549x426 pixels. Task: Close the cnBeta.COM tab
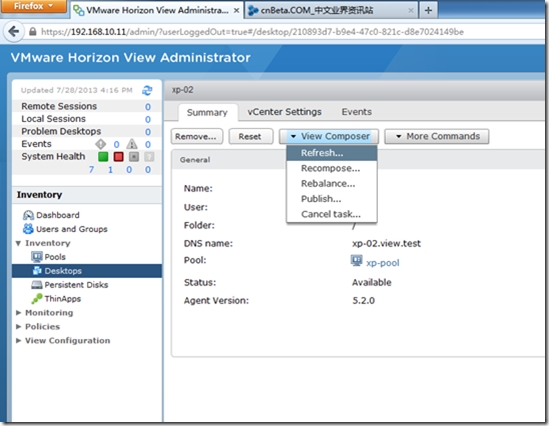(x=411, y=11)
